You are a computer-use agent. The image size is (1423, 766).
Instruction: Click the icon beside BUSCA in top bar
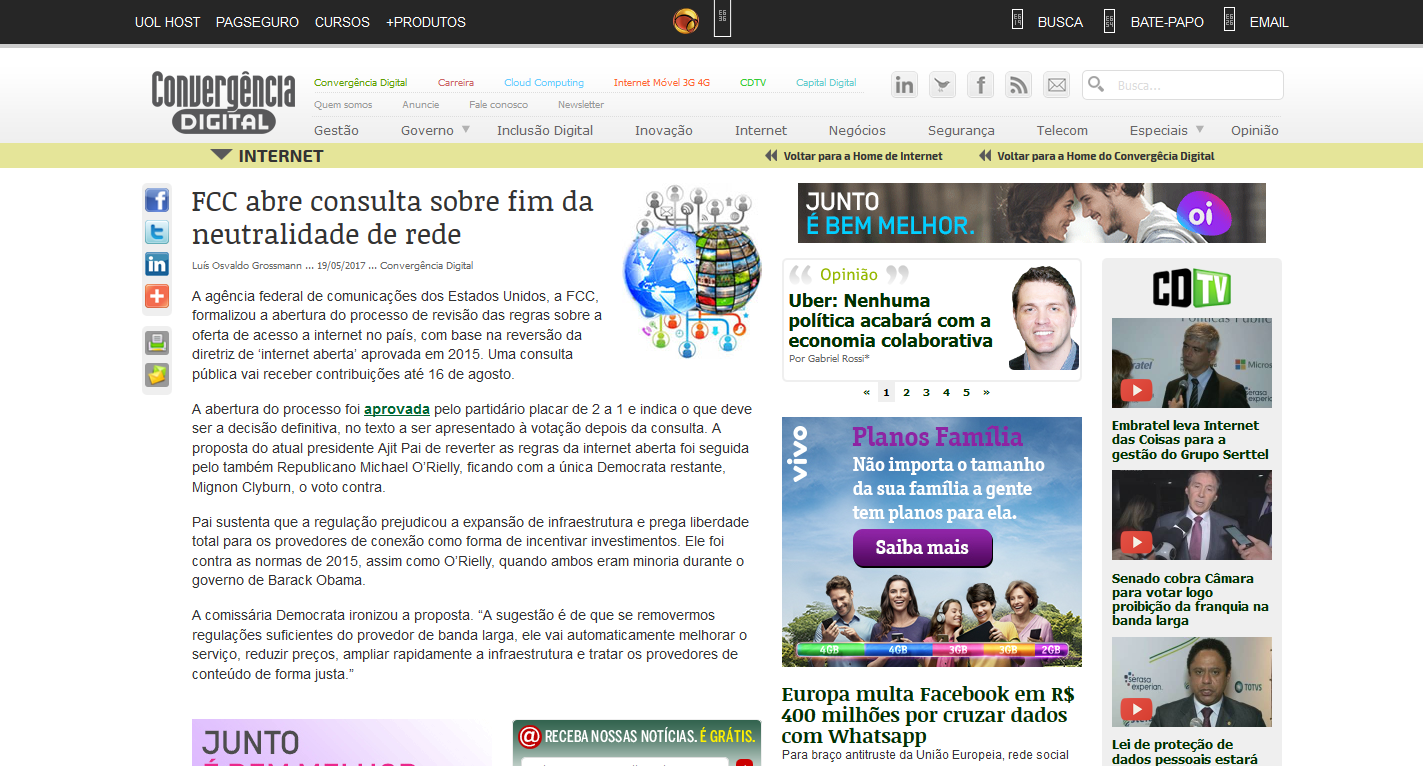[x=1017, y=20]
